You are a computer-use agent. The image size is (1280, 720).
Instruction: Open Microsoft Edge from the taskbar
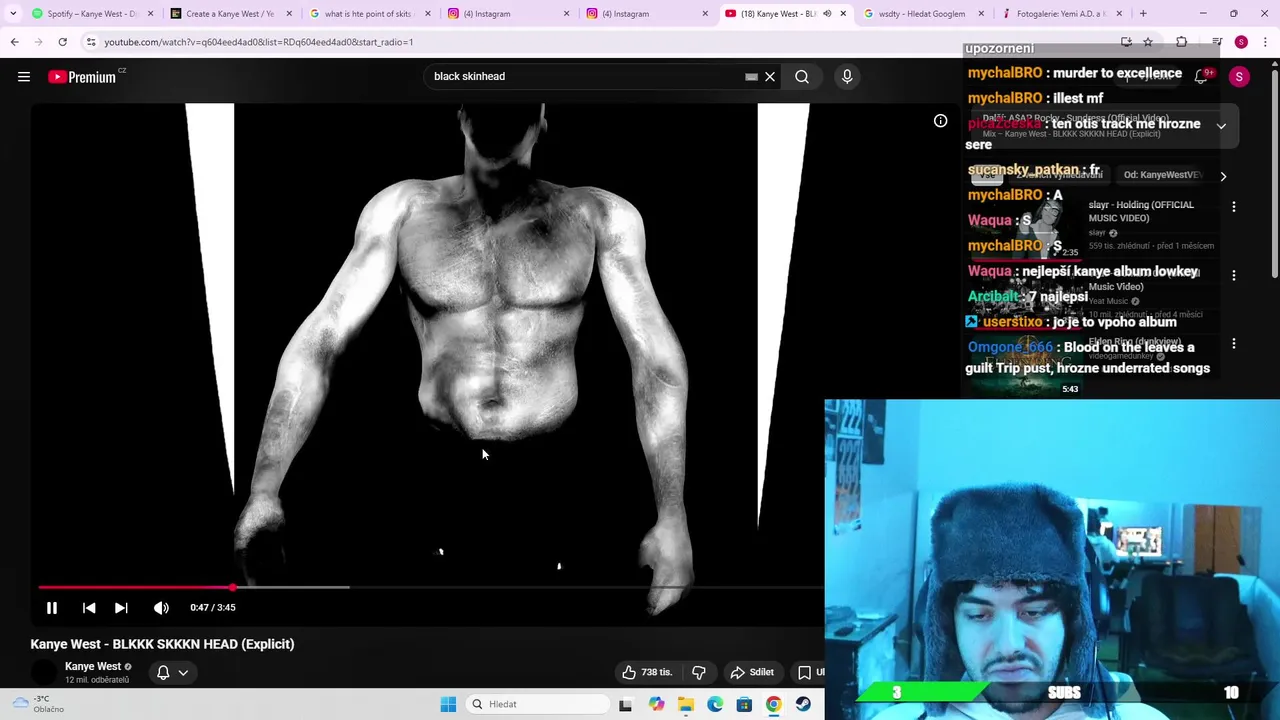[x=715, y=705]
